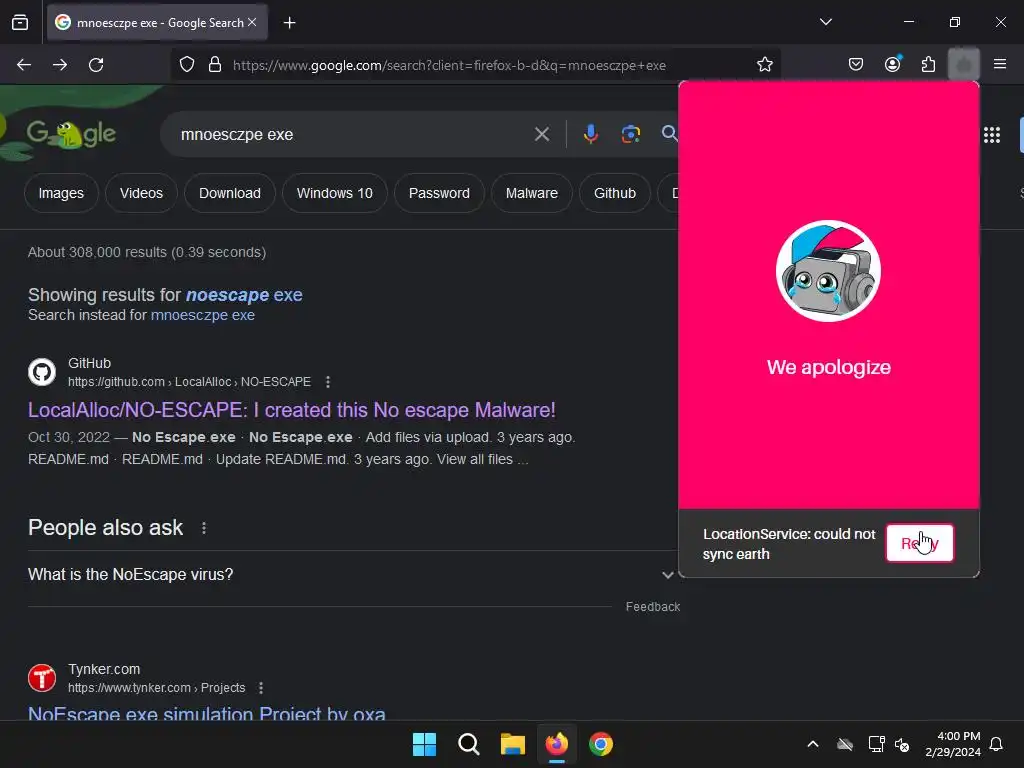Open the Firefox account icon
The width and height of the screenshot is (1024, 768).
pos(893,64)
